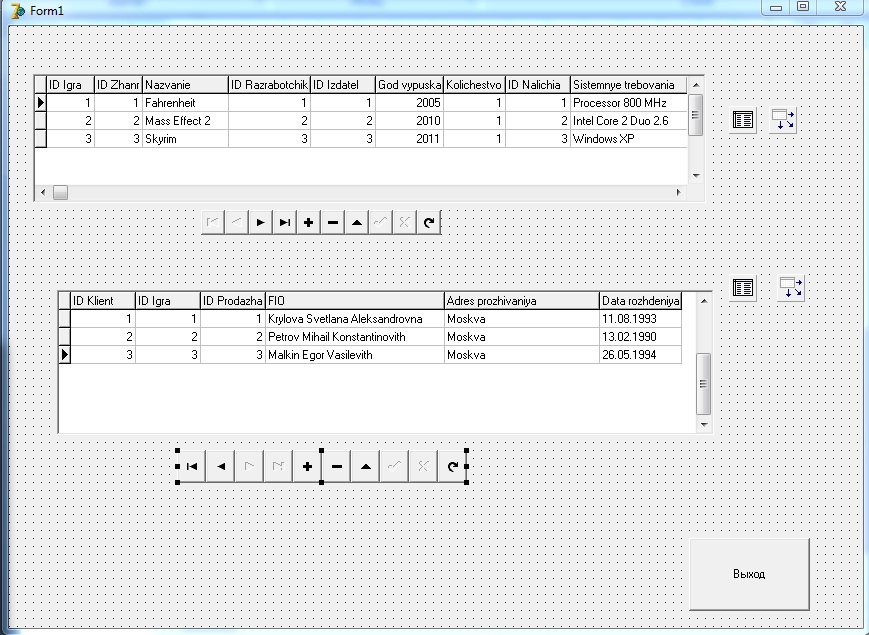
Task: Select the Fahrenheit cell
Action: tap(185, 103)
